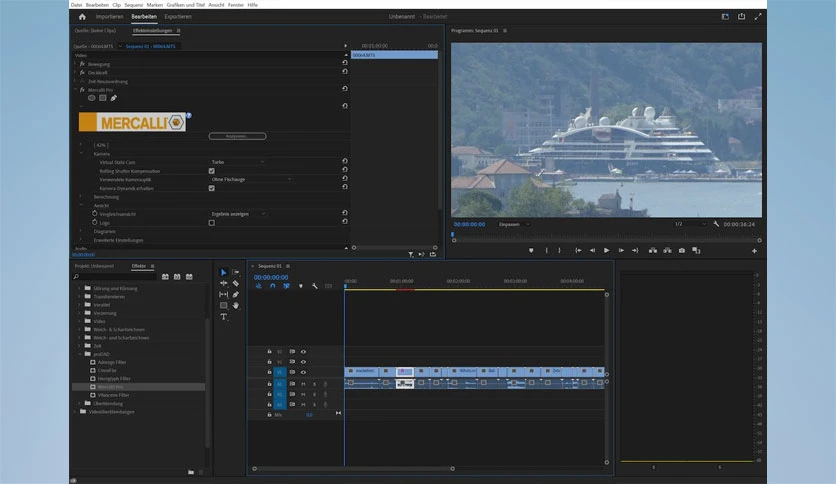Select the Hand tool
This screenshot has width=836, height=484.
pyautogui.click(x=236, y=305)
